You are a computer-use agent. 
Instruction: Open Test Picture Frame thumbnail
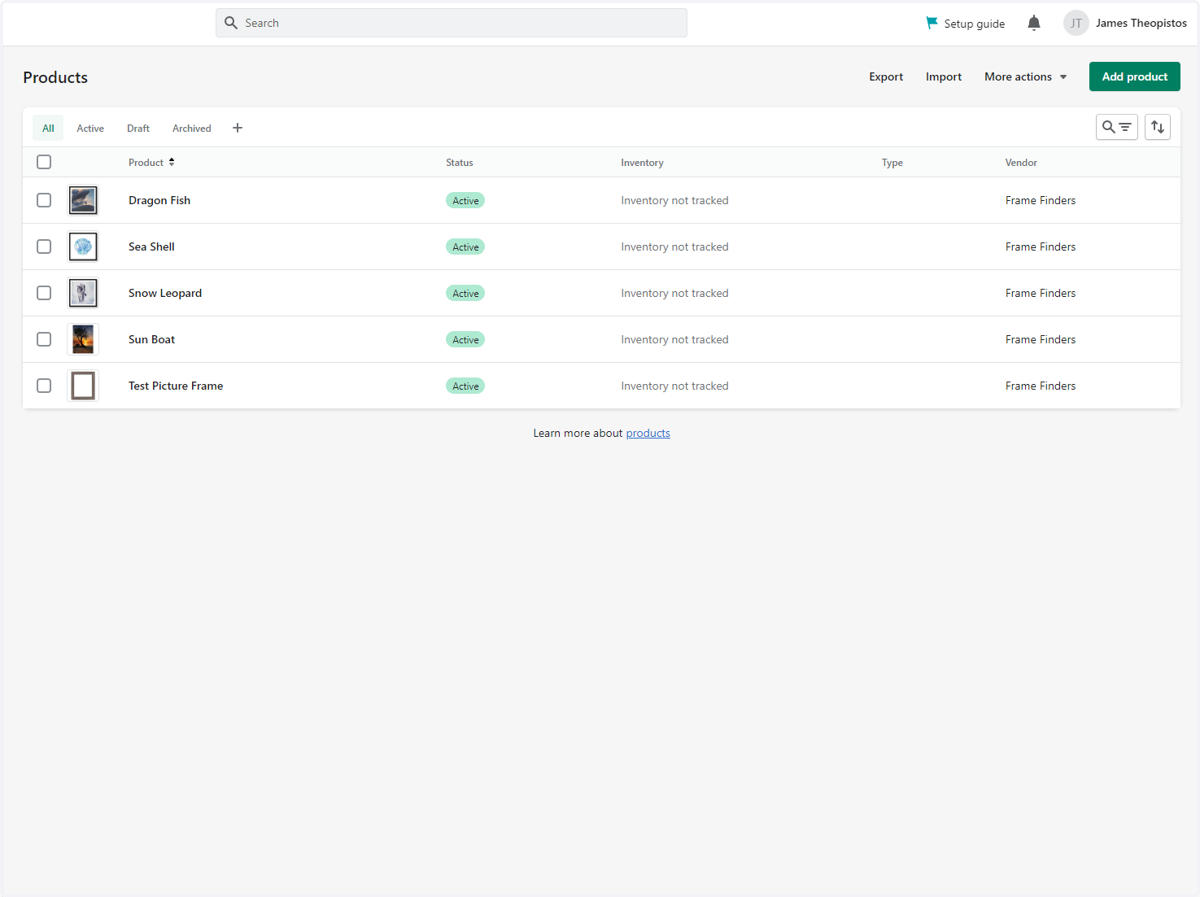83,386
